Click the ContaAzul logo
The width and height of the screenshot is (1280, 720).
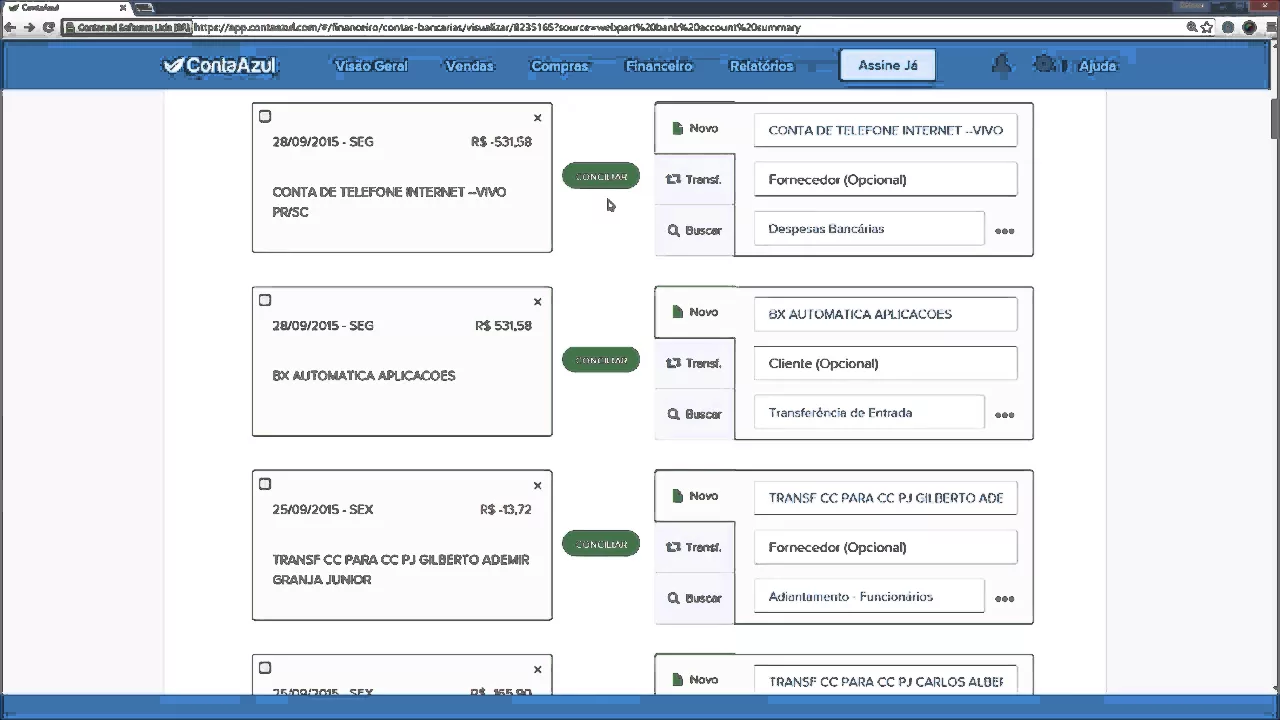tap(219, 66)
